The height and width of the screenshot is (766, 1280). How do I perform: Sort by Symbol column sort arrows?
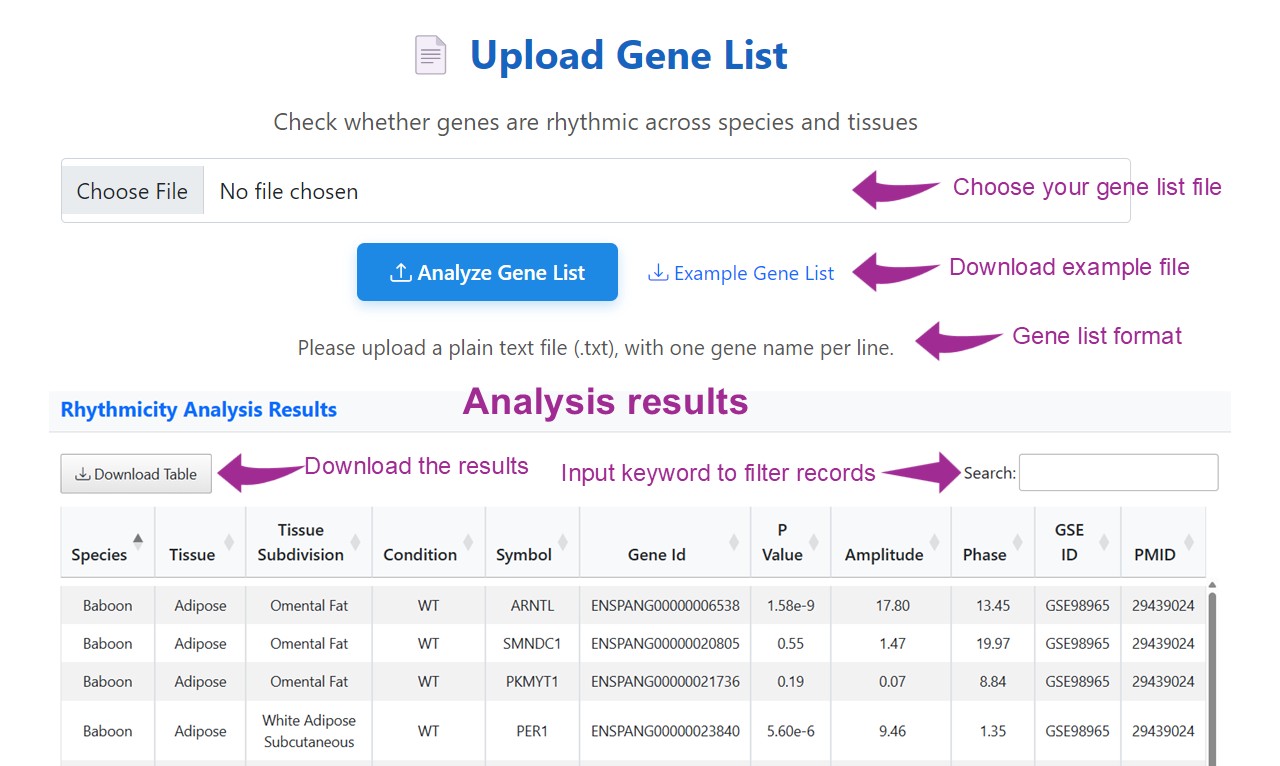click(562, 541)
